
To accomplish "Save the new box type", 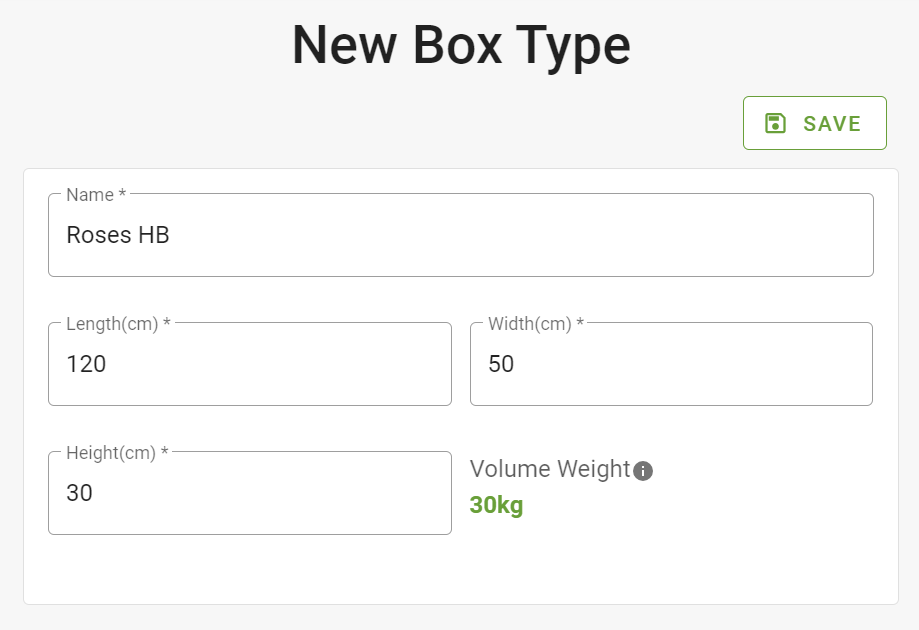I will pyautogui.click(x=815, y=123).
